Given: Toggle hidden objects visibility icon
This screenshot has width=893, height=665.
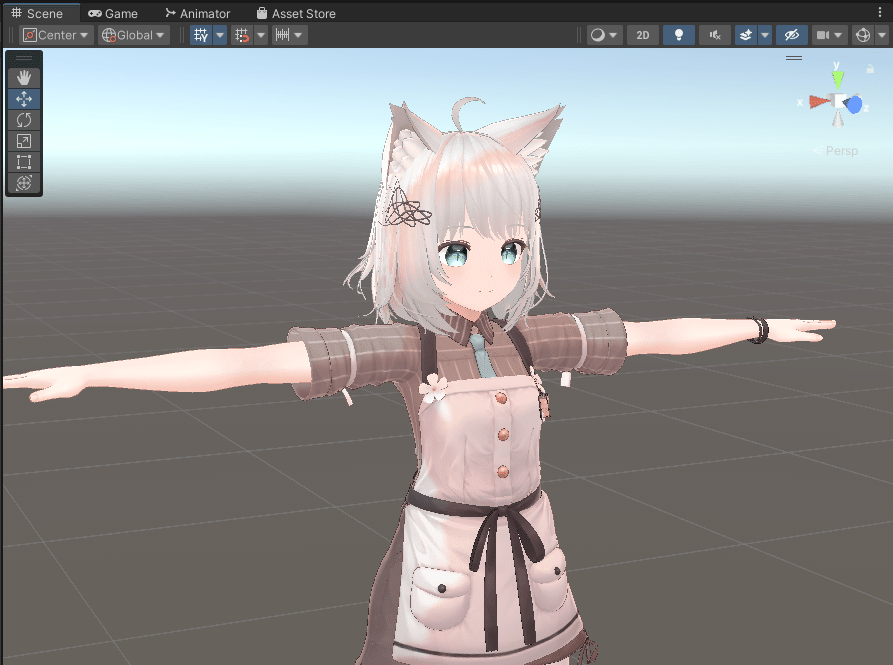Looking at the screenshot, I should [792, 34].
